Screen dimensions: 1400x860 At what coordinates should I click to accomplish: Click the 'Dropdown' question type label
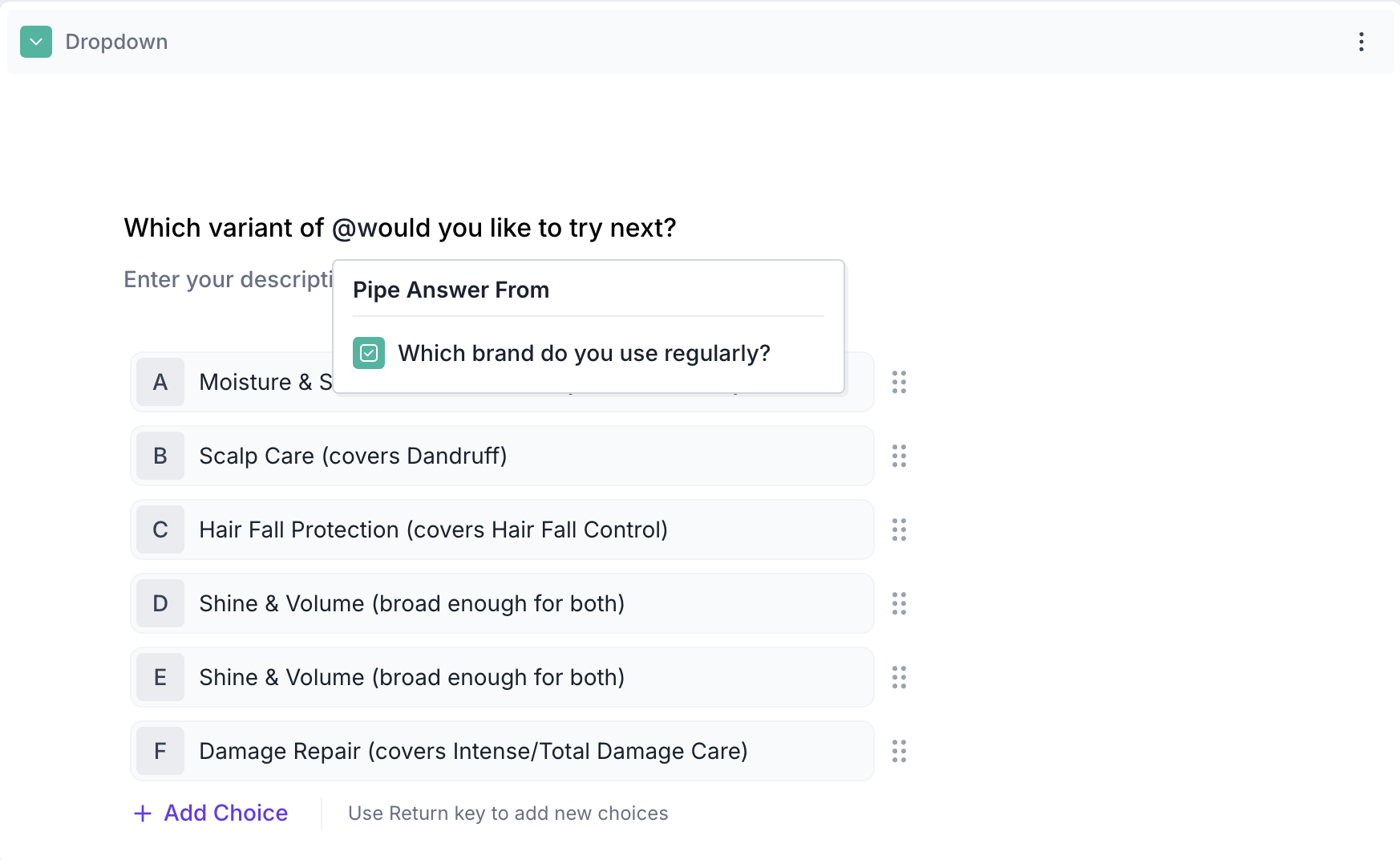[116, 42]
